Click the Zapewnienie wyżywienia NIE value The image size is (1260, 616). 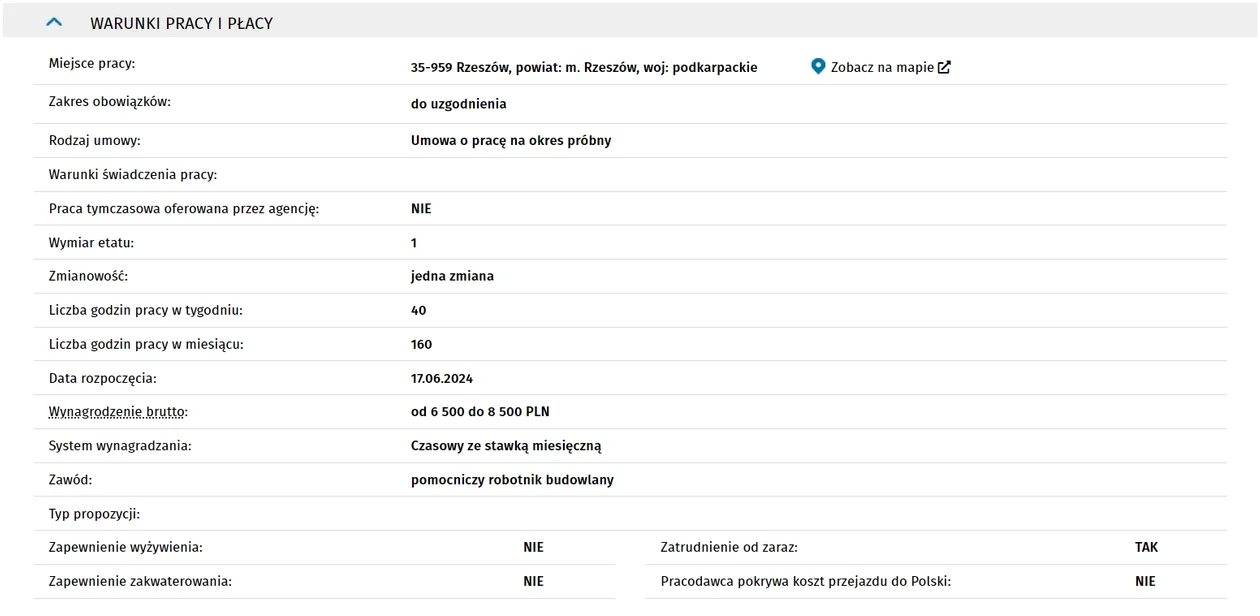pyautogui.click(x=533, y=547)
